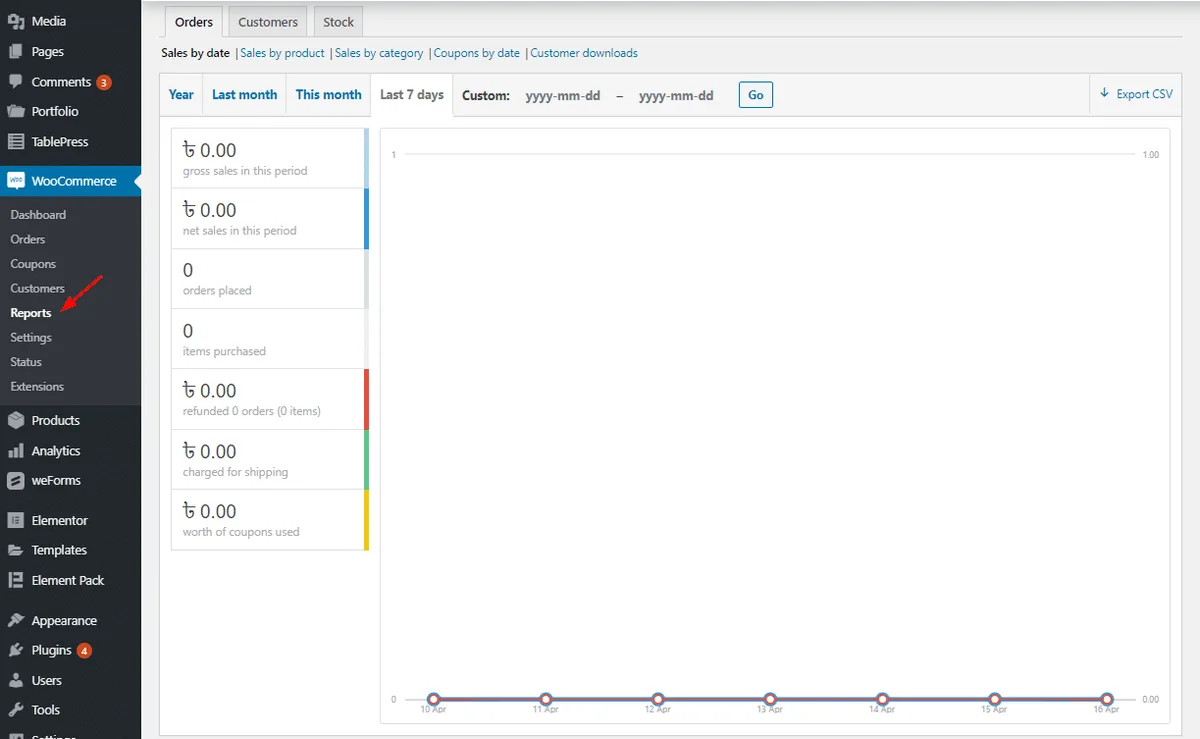The width and height of the screenshot is (1200, 739).
Task: Switch to the Orders report tab
Action: [x=194, y=21]
